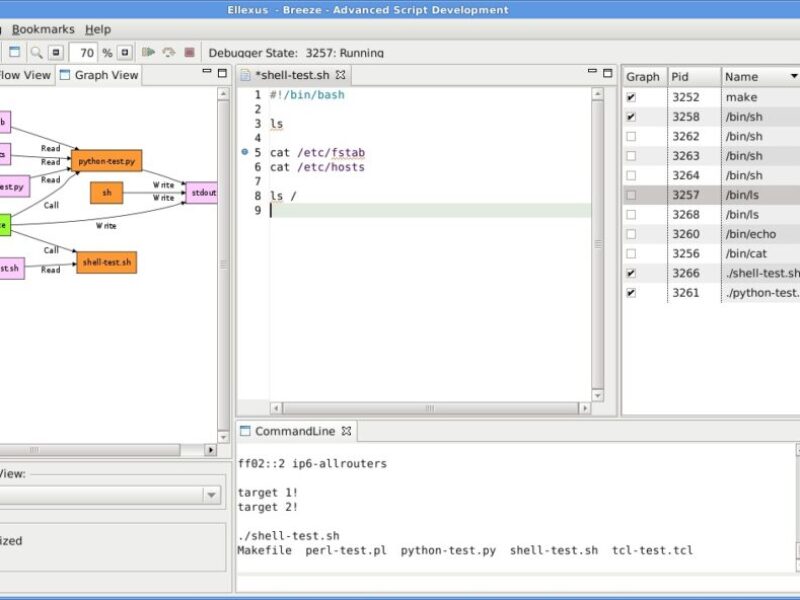The width and height of the screenshot is (800, 600).
Task: Open the View selector dropdown
Action: (210, 494)
